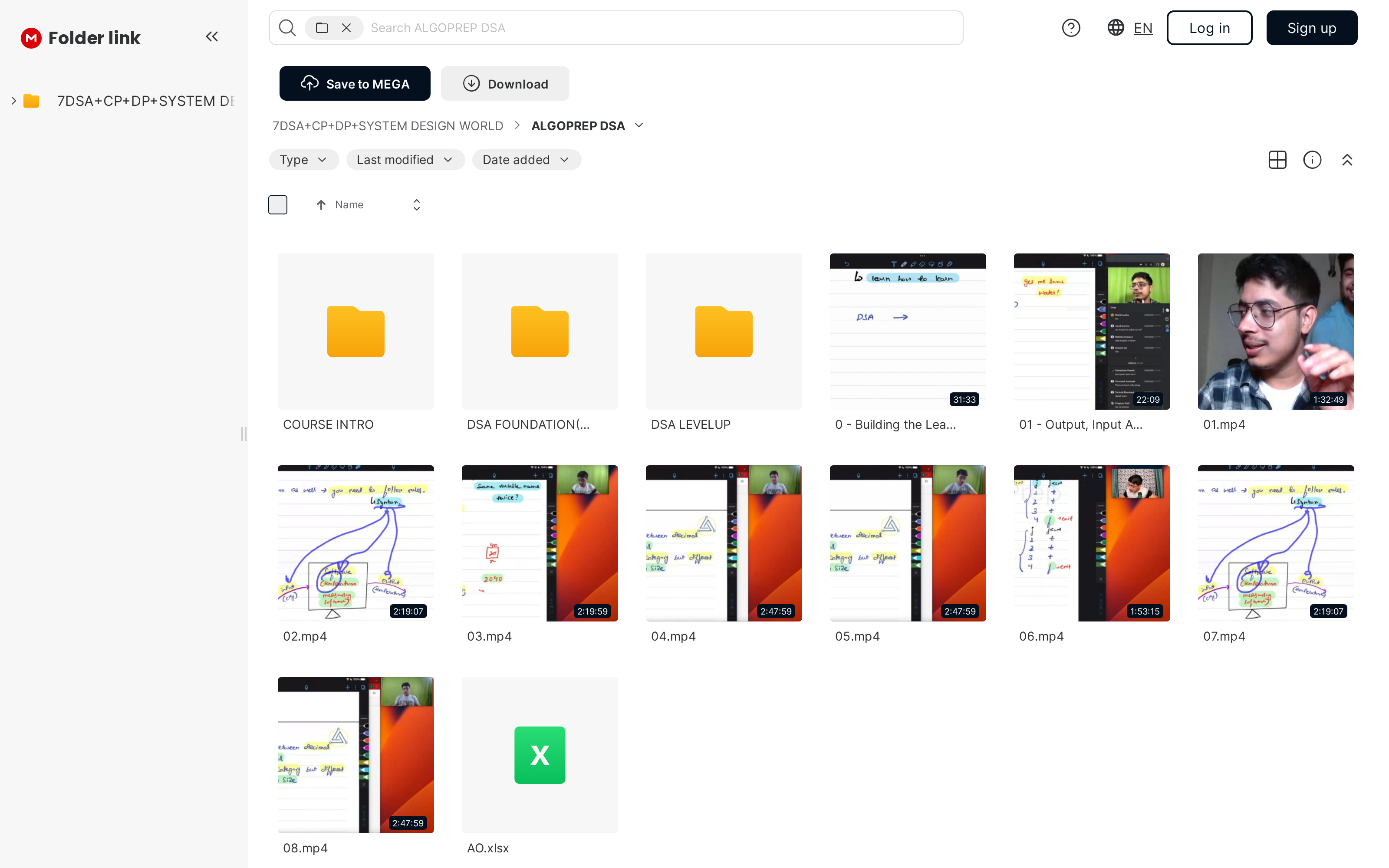The height and width of the screenshot is (868, 1389).
Task: Open the sort column chooser arrows
Action: click(x=417, y=205)
